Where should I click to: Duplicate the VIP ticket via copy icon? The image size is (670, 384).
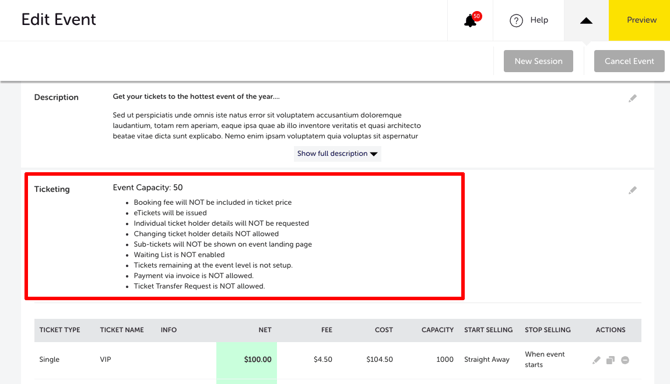pyautogui.click(x=611, y=360)
